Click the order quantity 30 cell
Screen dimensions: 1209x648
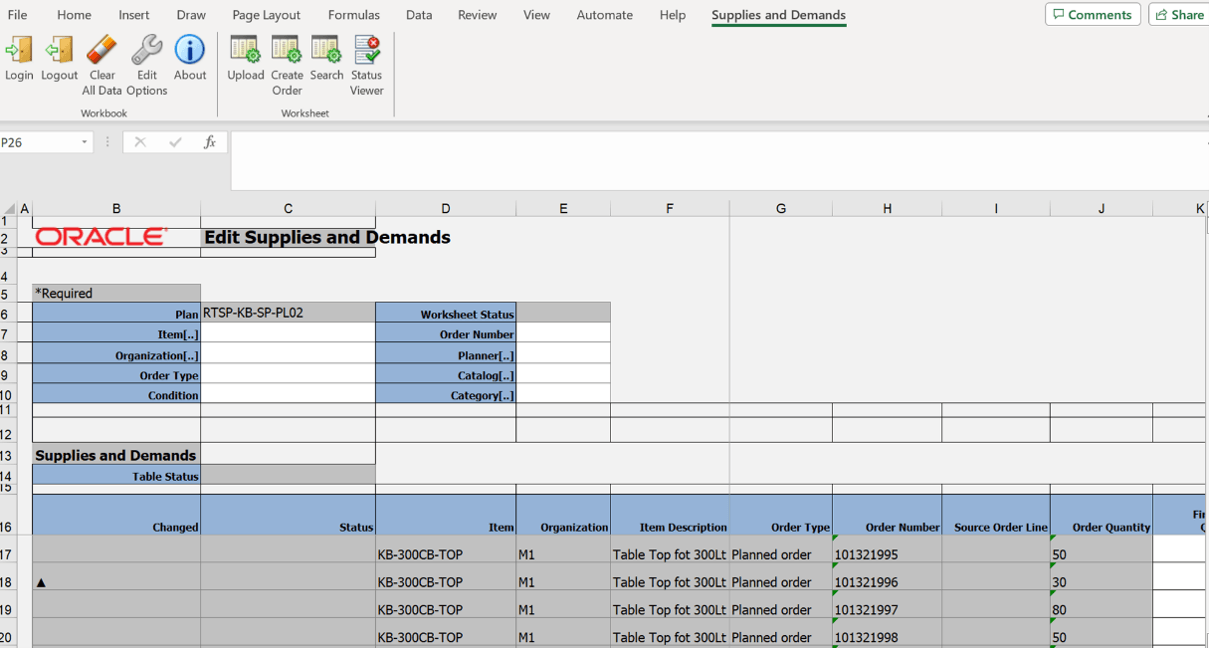[x=1101, y=578]
